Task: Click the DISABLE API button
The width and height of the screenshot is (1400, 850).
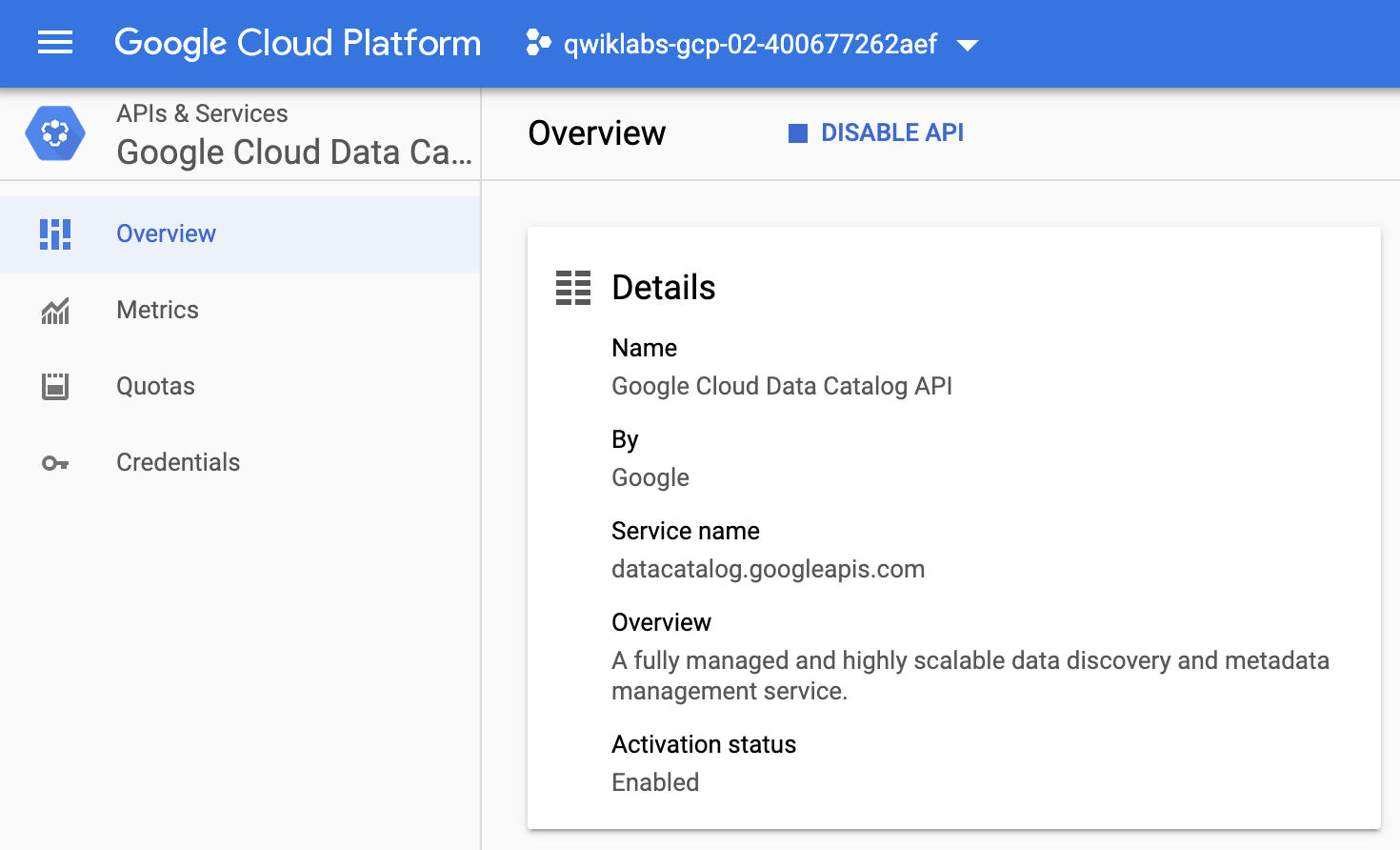Action: (x=876, y=132)
